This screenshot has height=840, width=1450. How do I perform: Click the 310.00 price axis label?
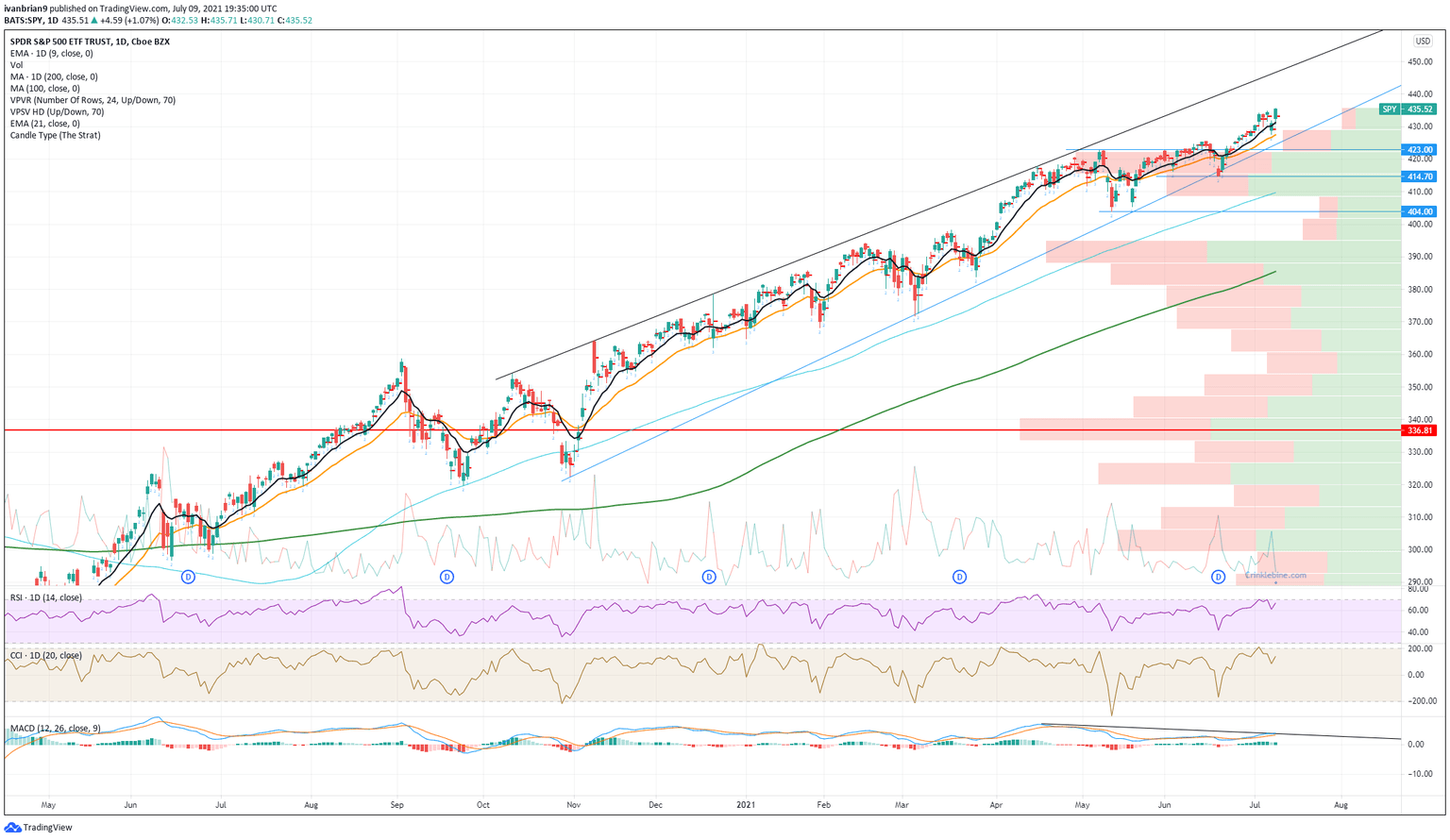tap(1420, 517)
